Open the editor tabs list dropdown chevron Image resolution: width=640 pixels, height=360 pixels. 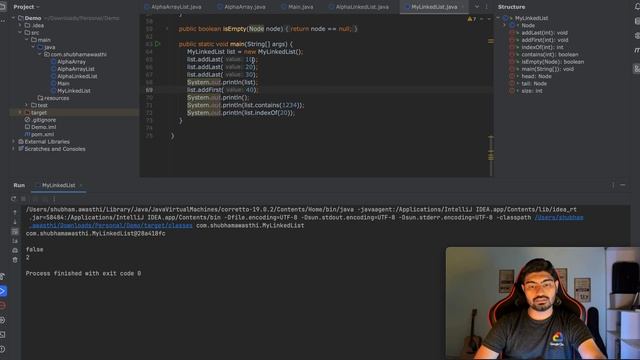pyautogui.click(x=477, y=7)
